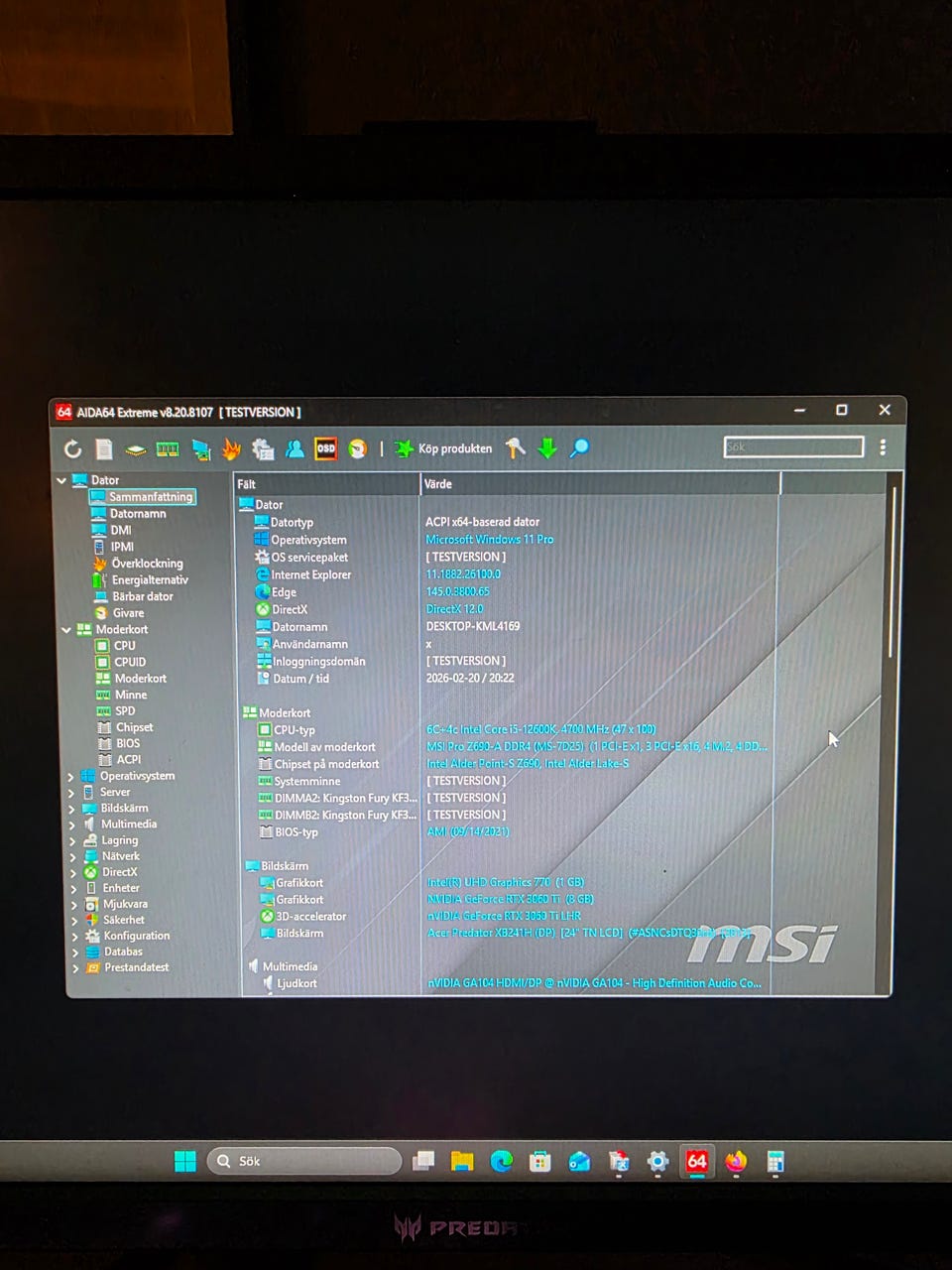
Task: Expand the Konfiguration tree node
Action: pos(74,936)
